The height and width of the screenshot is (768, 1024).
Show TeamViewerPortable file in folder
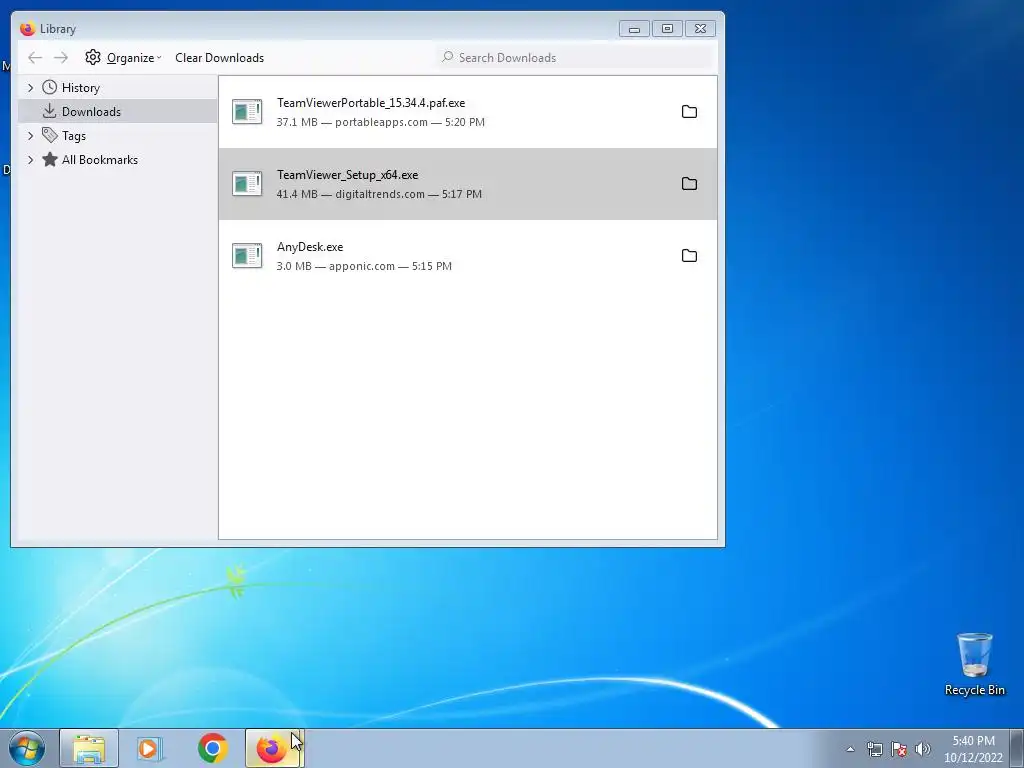click(689, 112)
